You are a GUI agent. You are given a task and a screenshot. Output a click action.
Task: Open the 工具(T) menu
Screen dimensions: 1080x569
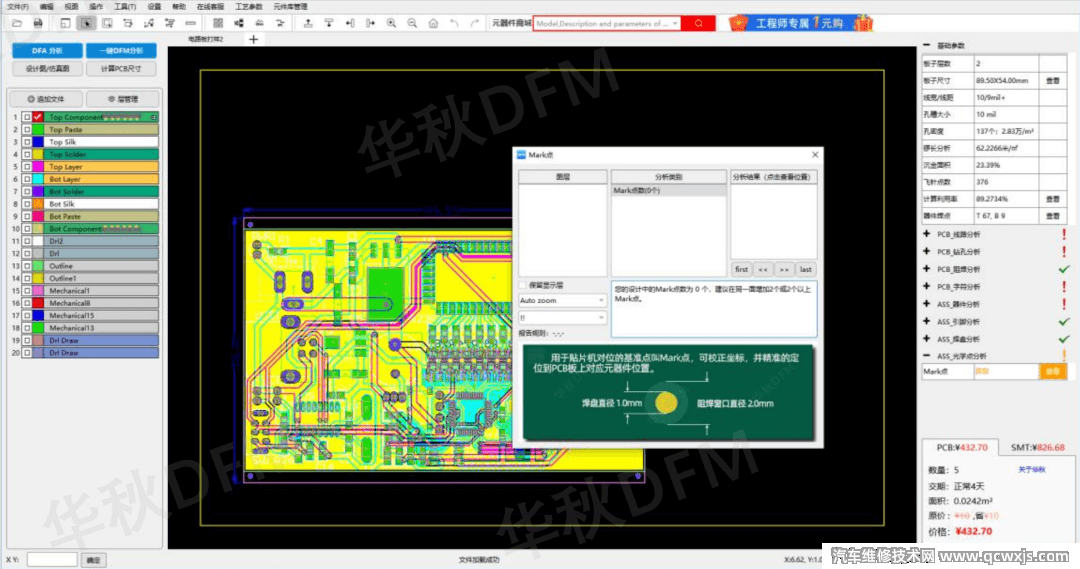125,6
